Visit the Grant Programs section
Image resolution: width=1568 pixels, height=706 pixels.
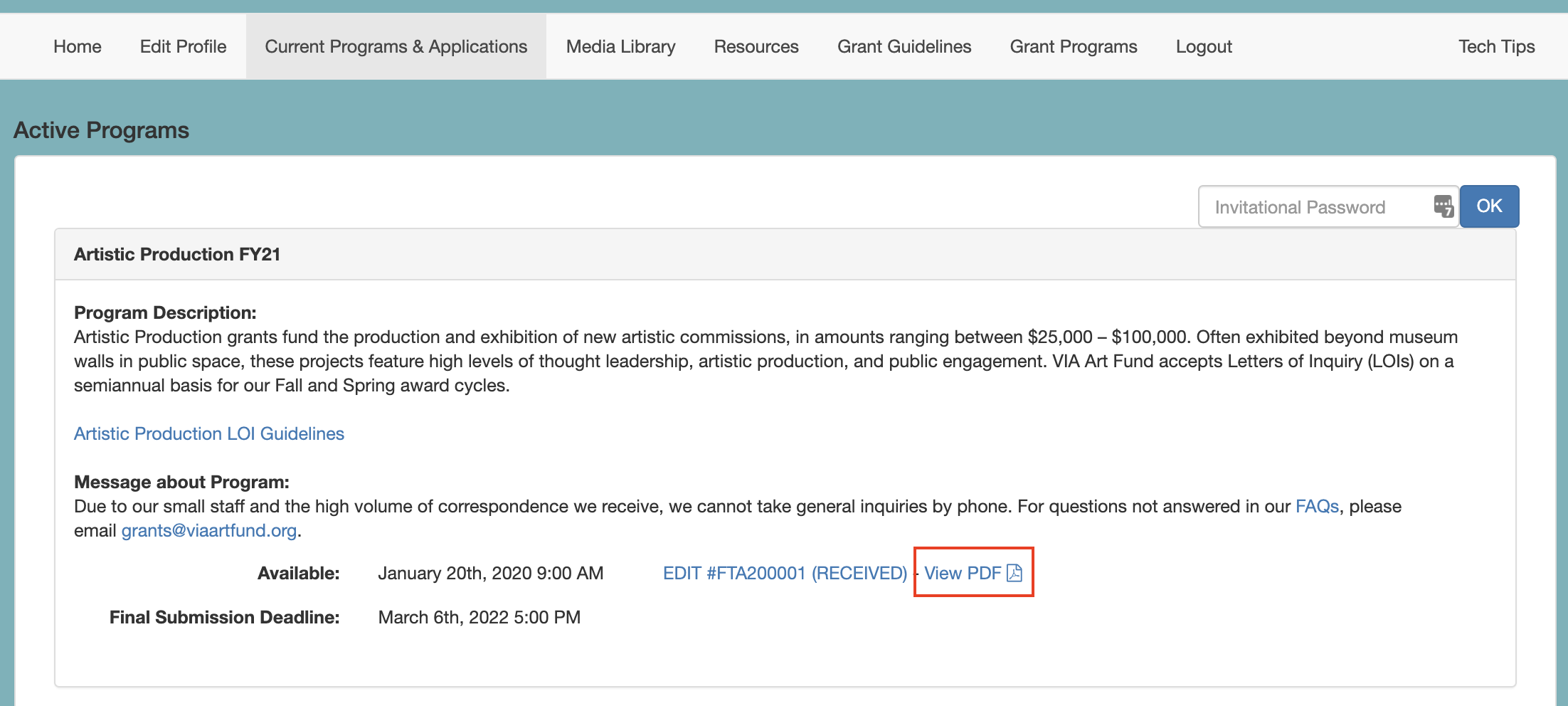[1074, 46]
